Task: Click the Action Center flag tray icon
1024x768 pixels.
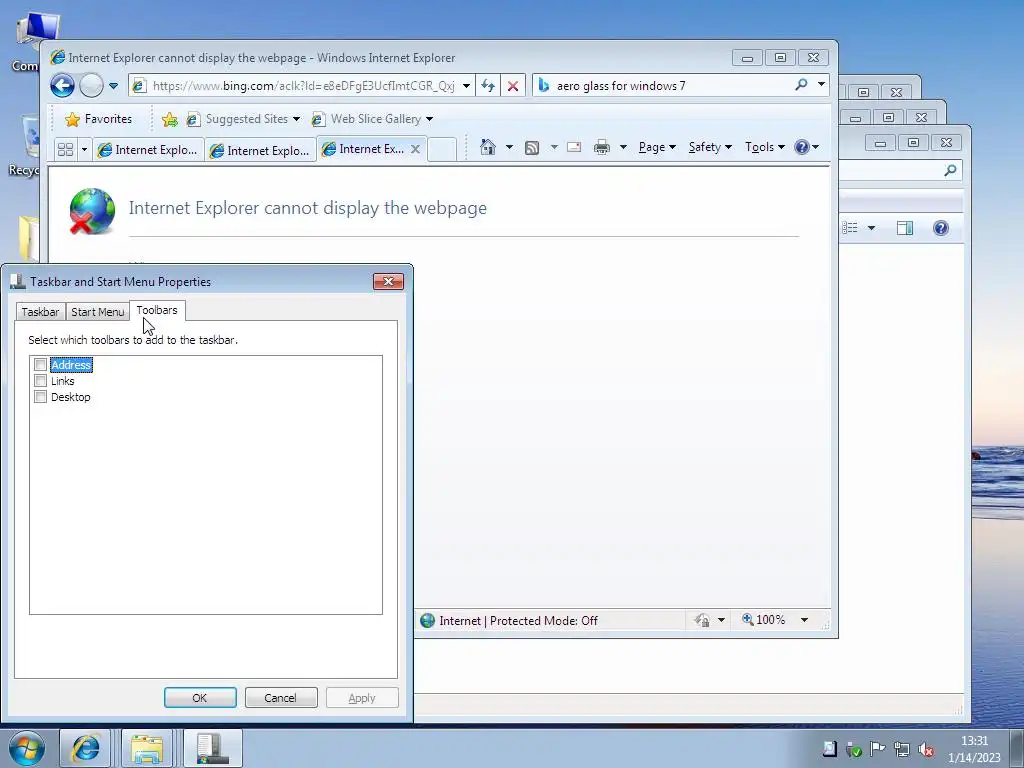Action: (878, 749)
